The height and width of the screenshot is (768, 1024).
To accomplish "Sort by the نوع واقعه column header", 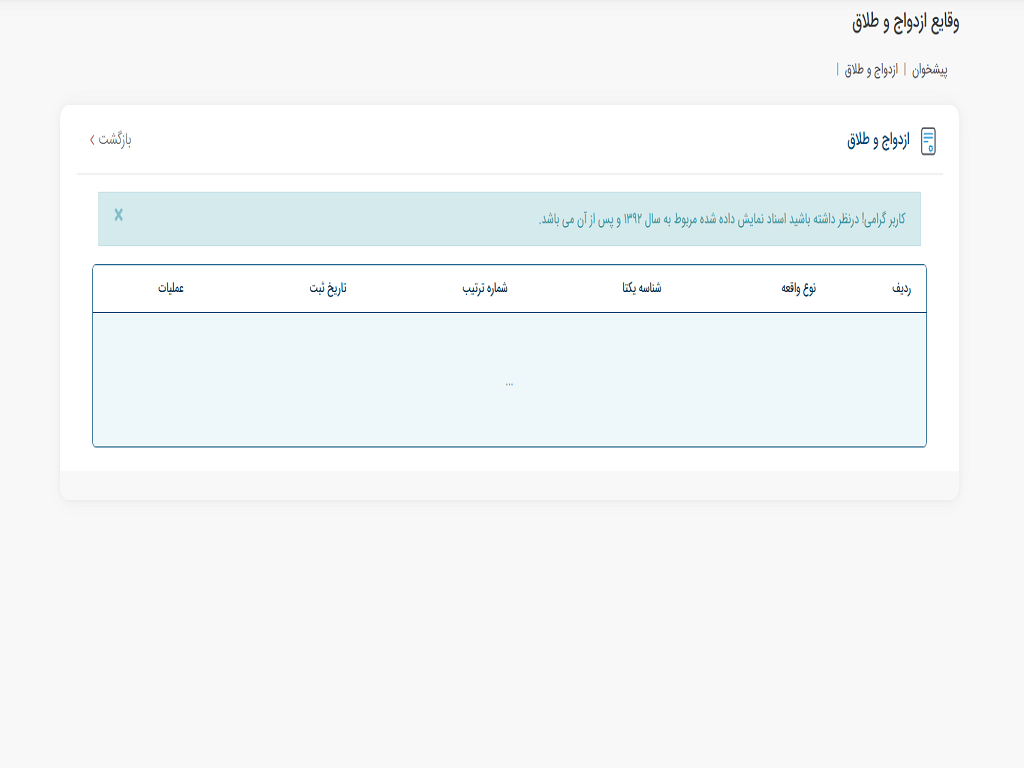I will 798,288.
